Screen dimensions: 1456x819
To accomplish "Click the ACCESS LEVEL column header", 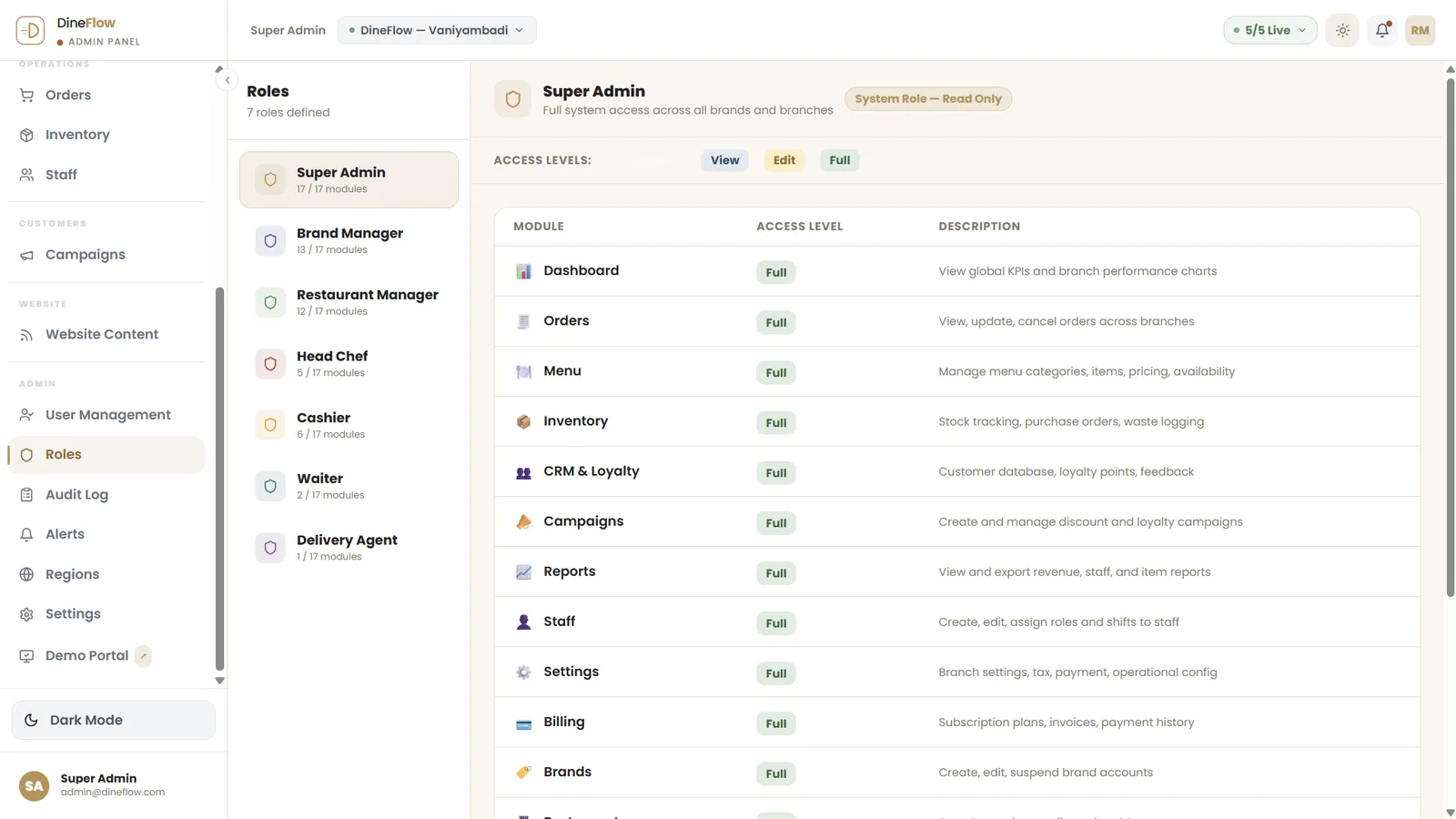I will [x=799, y=227].
